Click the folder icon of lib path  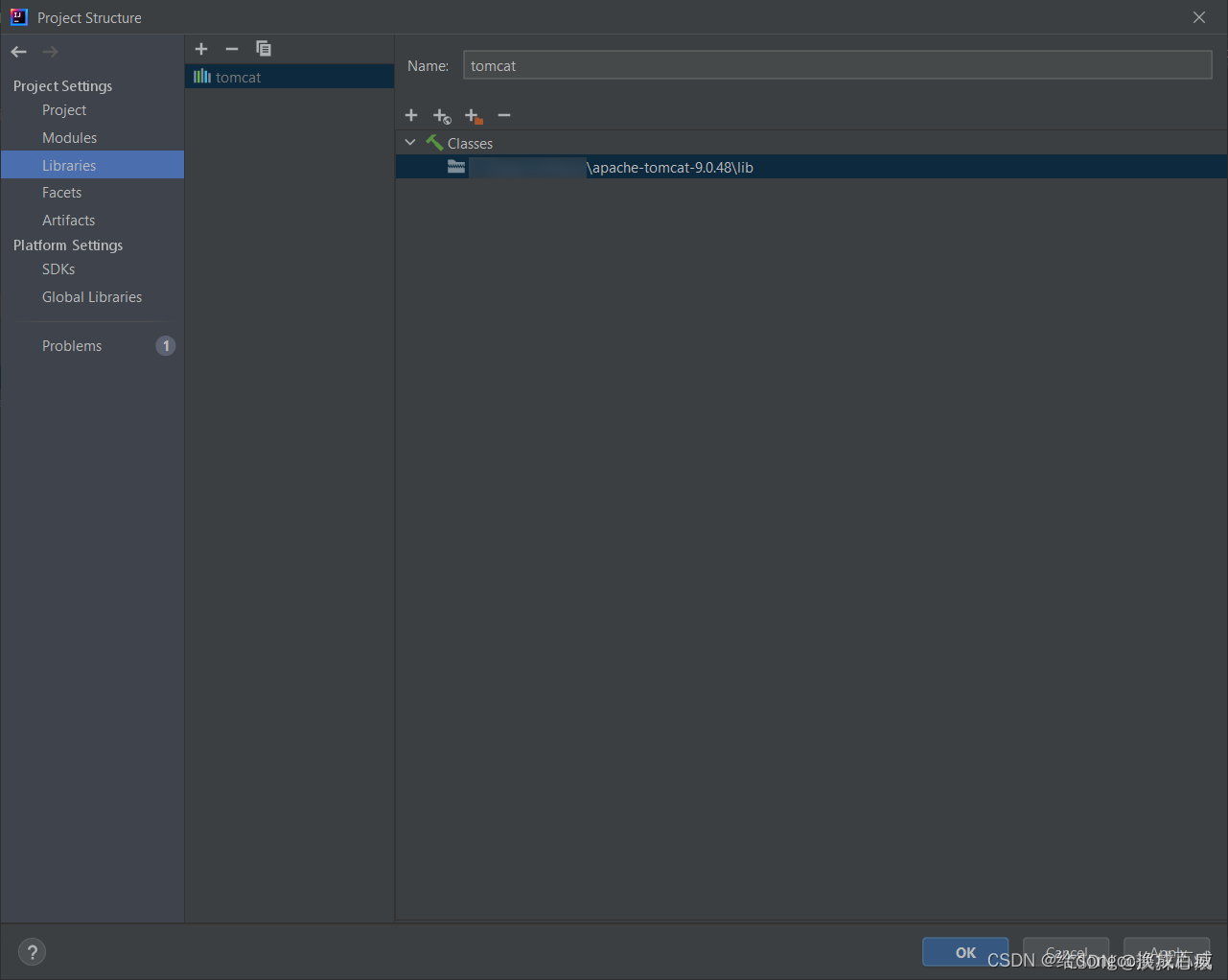(x=456, y=167)
